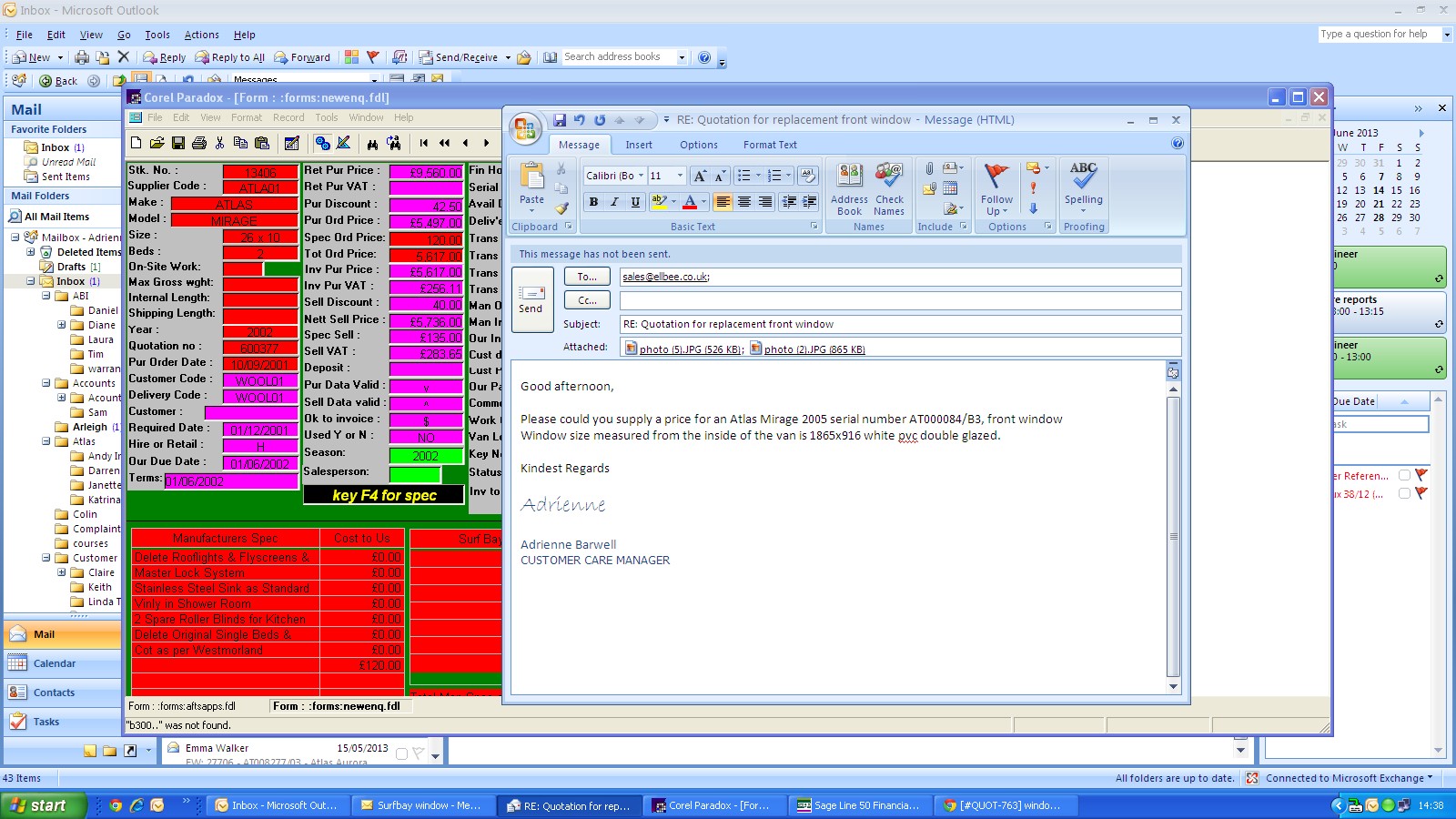The height and width of the screenshot is (819, 1456).
Task: Click the Cc... button
Action: click(587, 300)
